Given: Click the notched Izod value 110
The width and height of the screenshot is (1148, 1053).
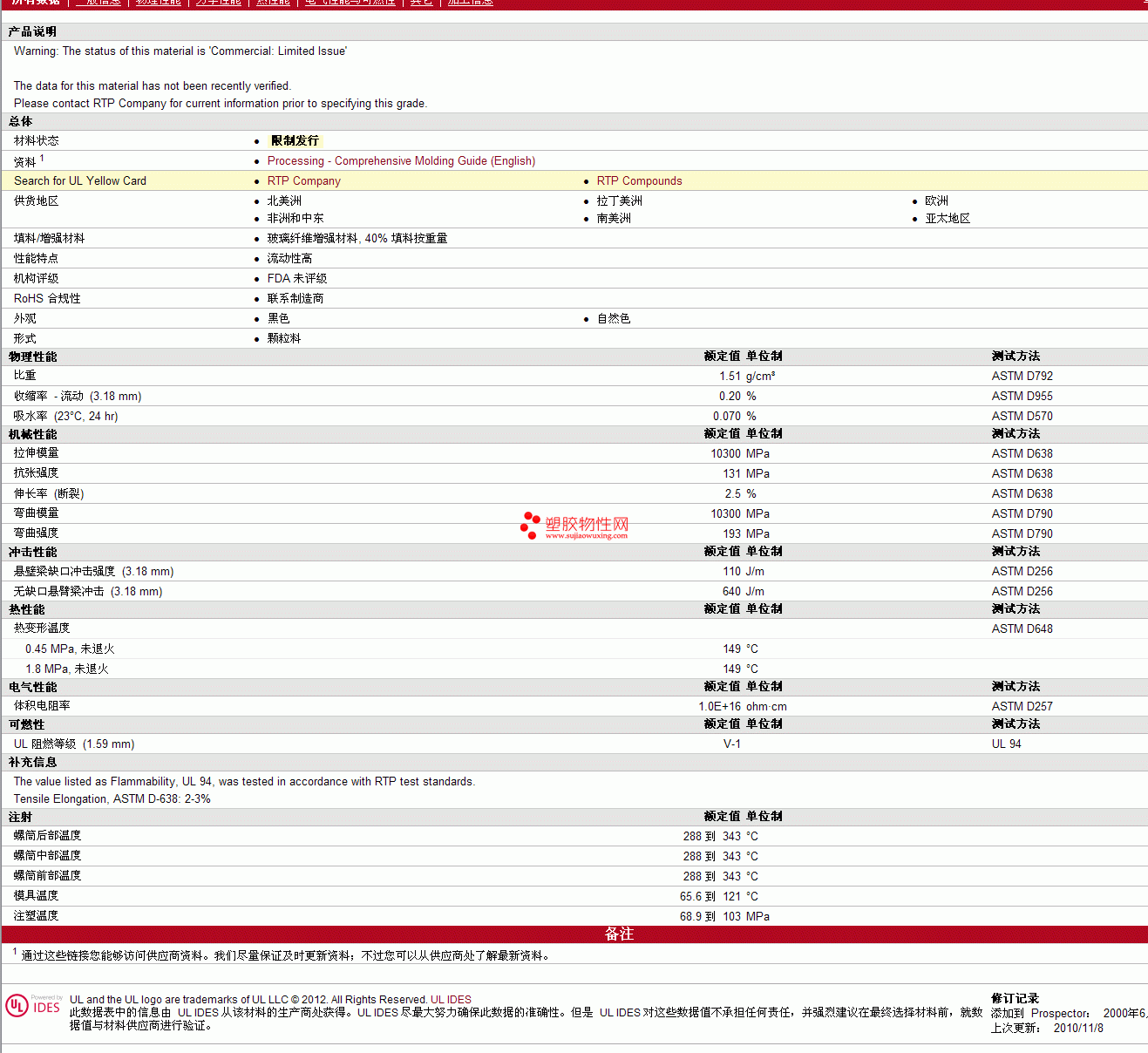Looking at the screenshot, I should coord(731,571).
